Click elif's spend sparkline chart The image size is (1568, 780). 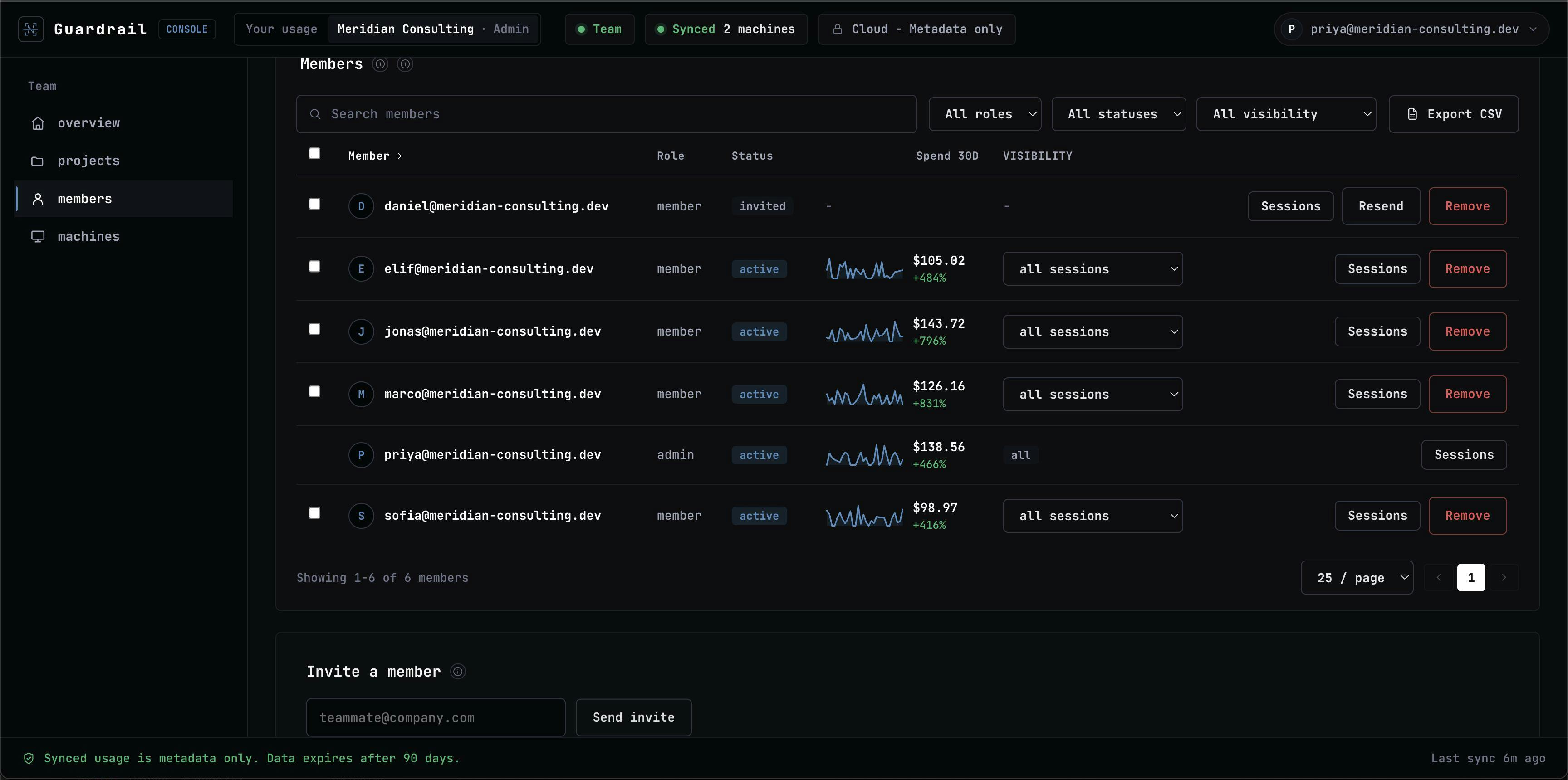(864, 269)
